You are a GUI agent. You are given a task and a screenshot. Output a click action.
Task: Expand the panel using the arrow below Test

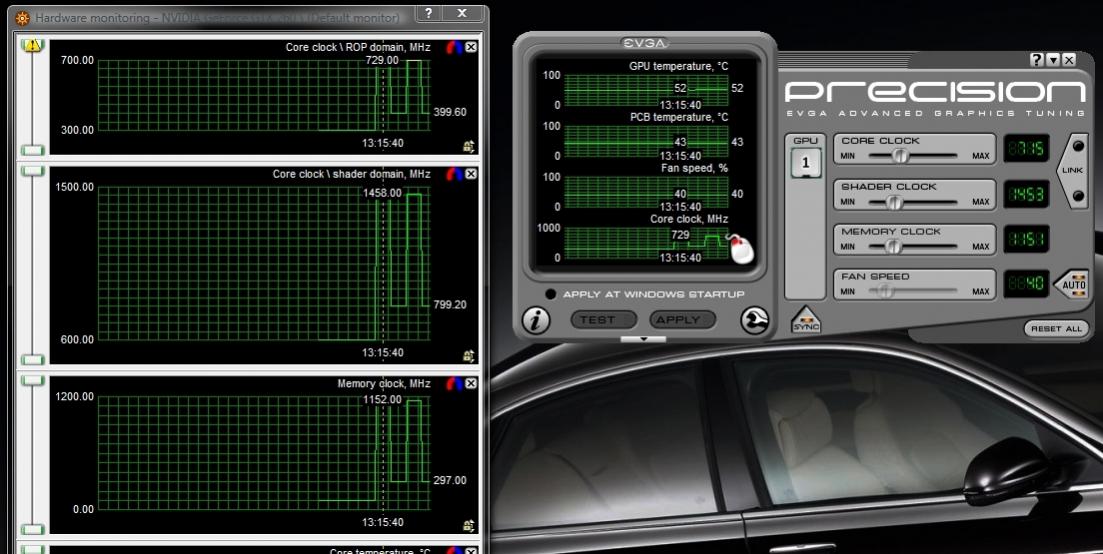click(643, 340)
